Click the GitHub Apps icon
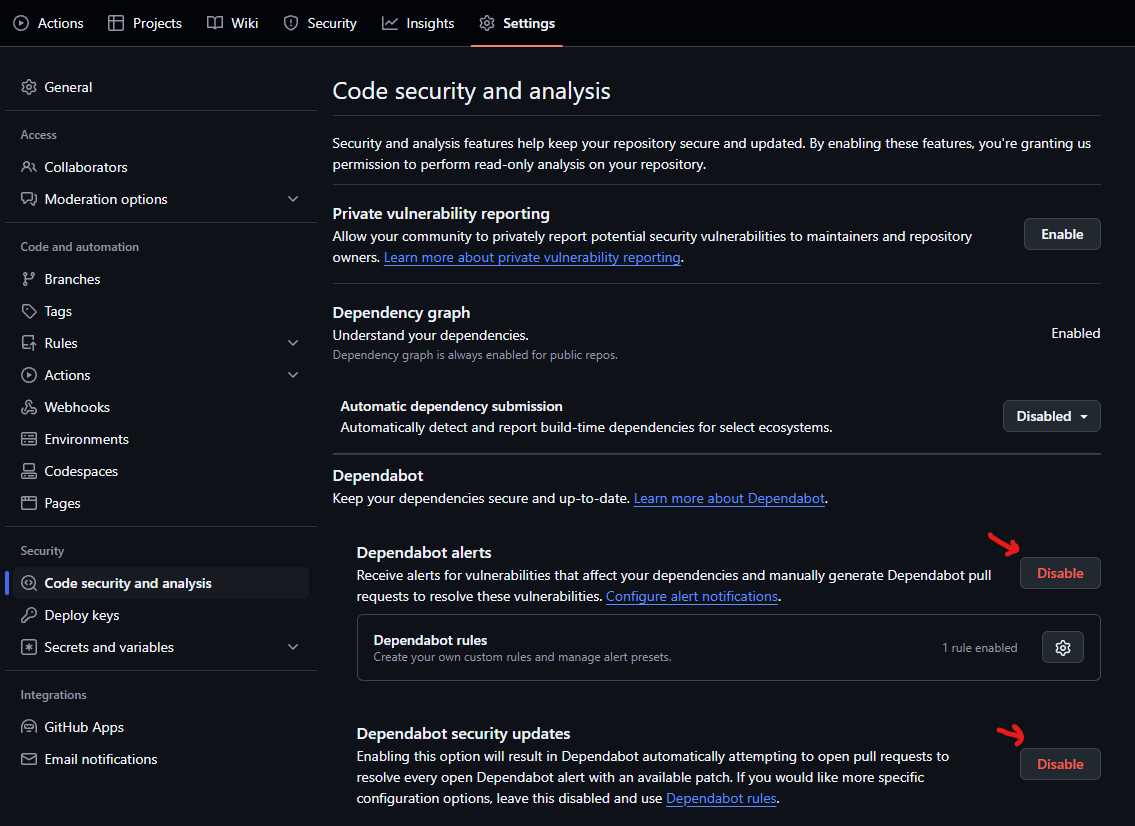This screenshot has width=1135, height=826. 29,727
